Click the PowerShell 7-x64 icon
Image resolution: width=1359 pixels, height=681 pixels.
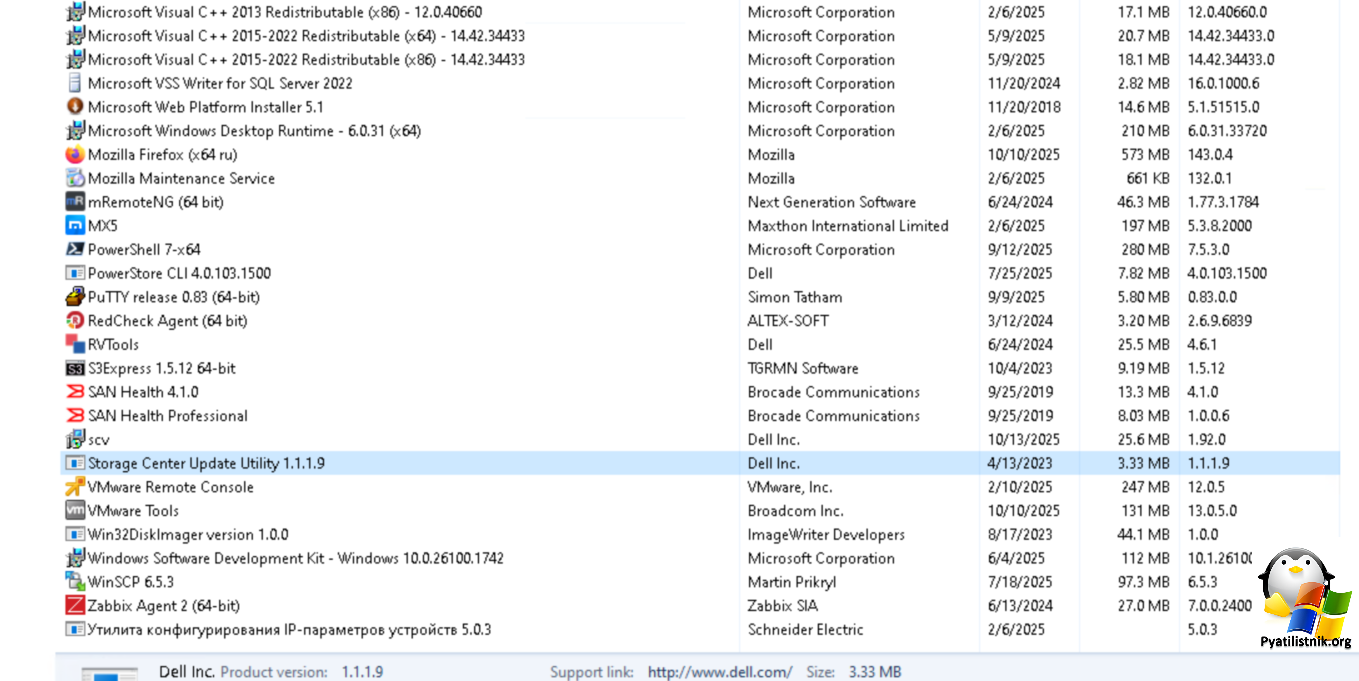75,250
